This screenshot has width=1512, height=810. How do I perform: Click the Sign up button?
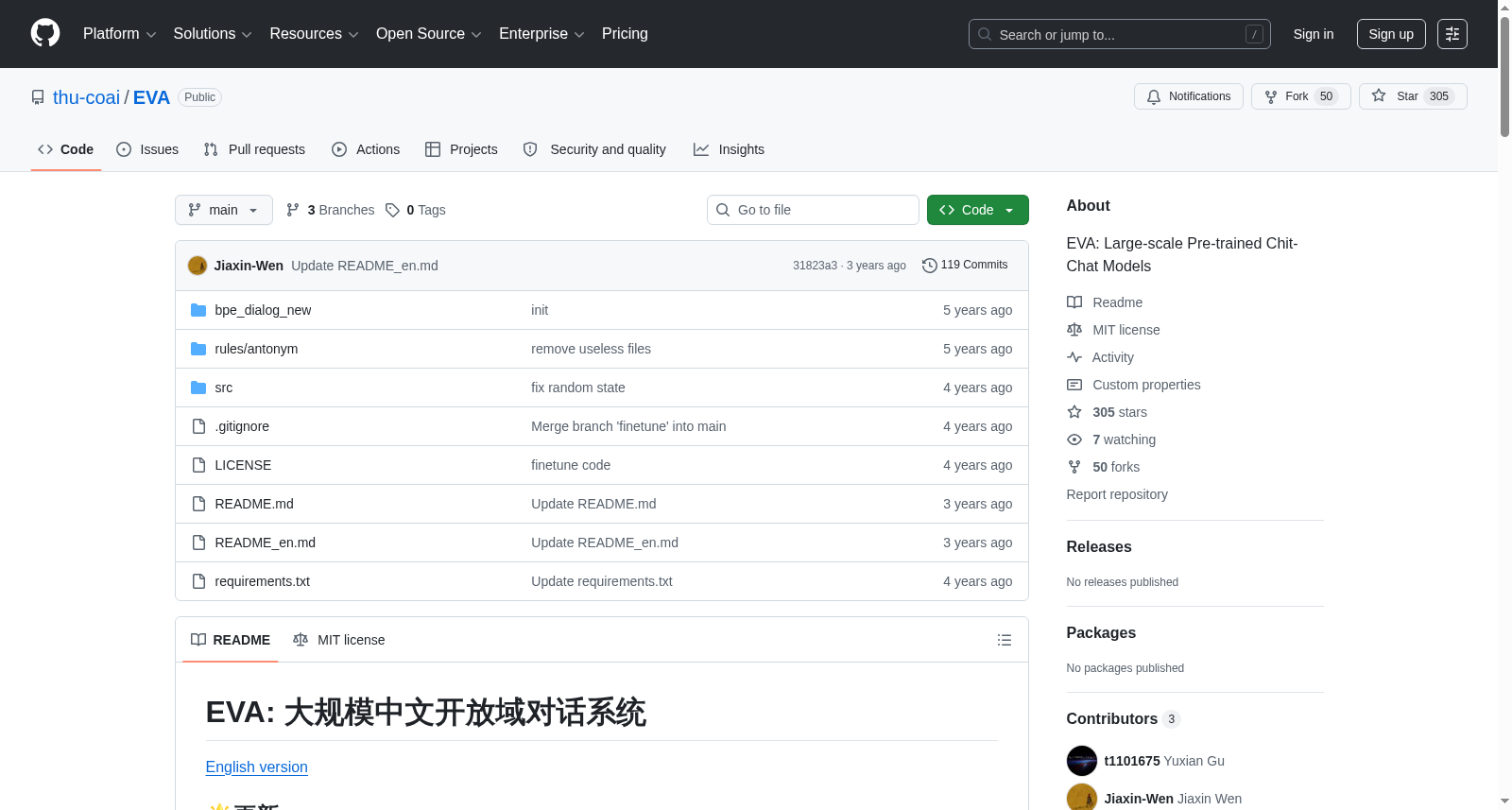point(1391,34)
